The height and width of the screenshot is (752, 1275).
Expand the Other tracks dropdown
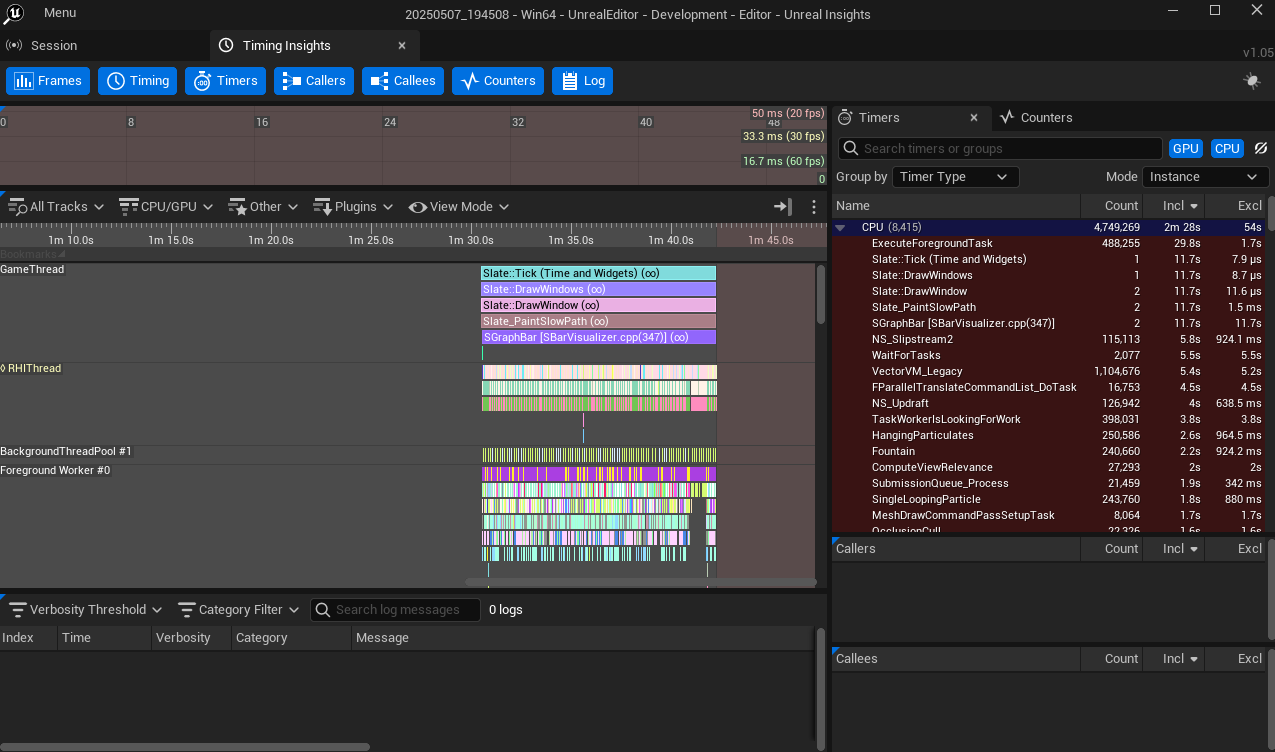(263, 207)
